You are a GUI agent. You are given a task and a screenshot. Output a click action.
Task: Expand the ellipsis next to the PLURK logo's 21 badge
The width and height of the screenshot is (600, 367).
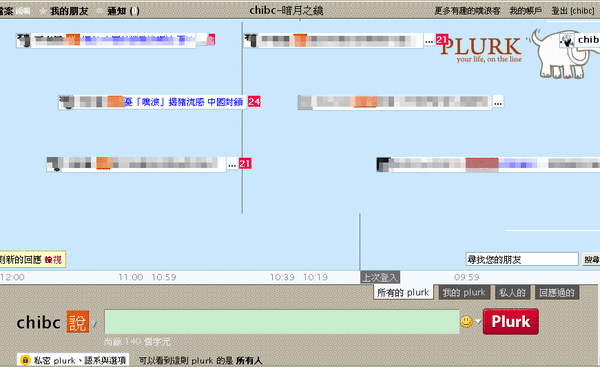point(429,40)
